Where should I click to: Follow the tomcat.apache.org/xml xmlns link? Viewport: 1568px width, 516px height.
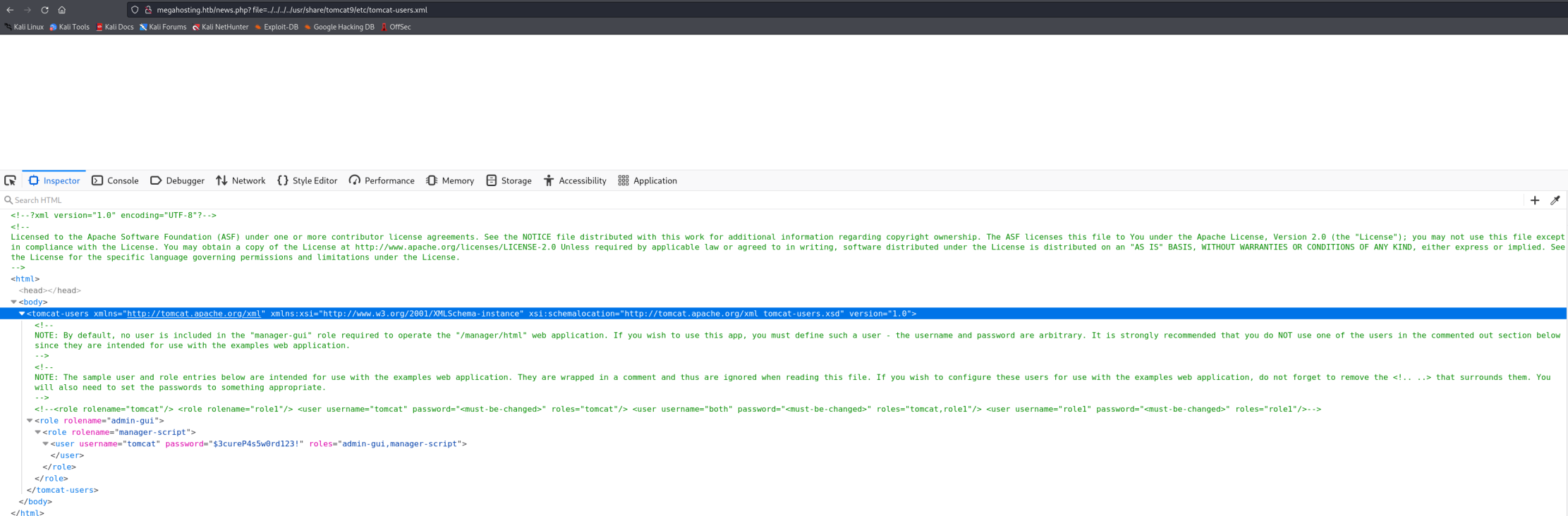(194, 314)
